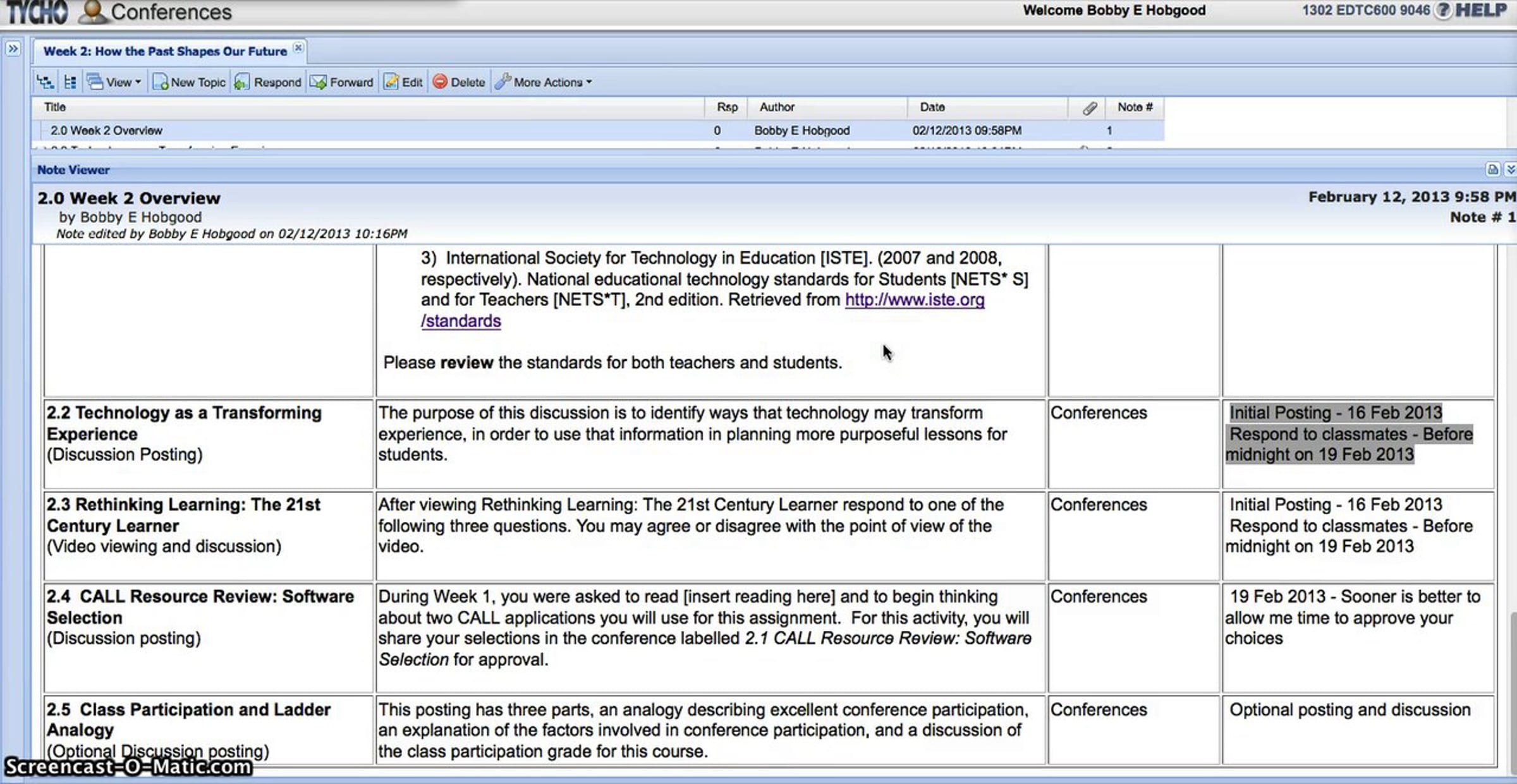Select the 2.0 Week 2 Overview row
Image resolution: width=1517 pixels, height=784 pixels.
[106, 131]
